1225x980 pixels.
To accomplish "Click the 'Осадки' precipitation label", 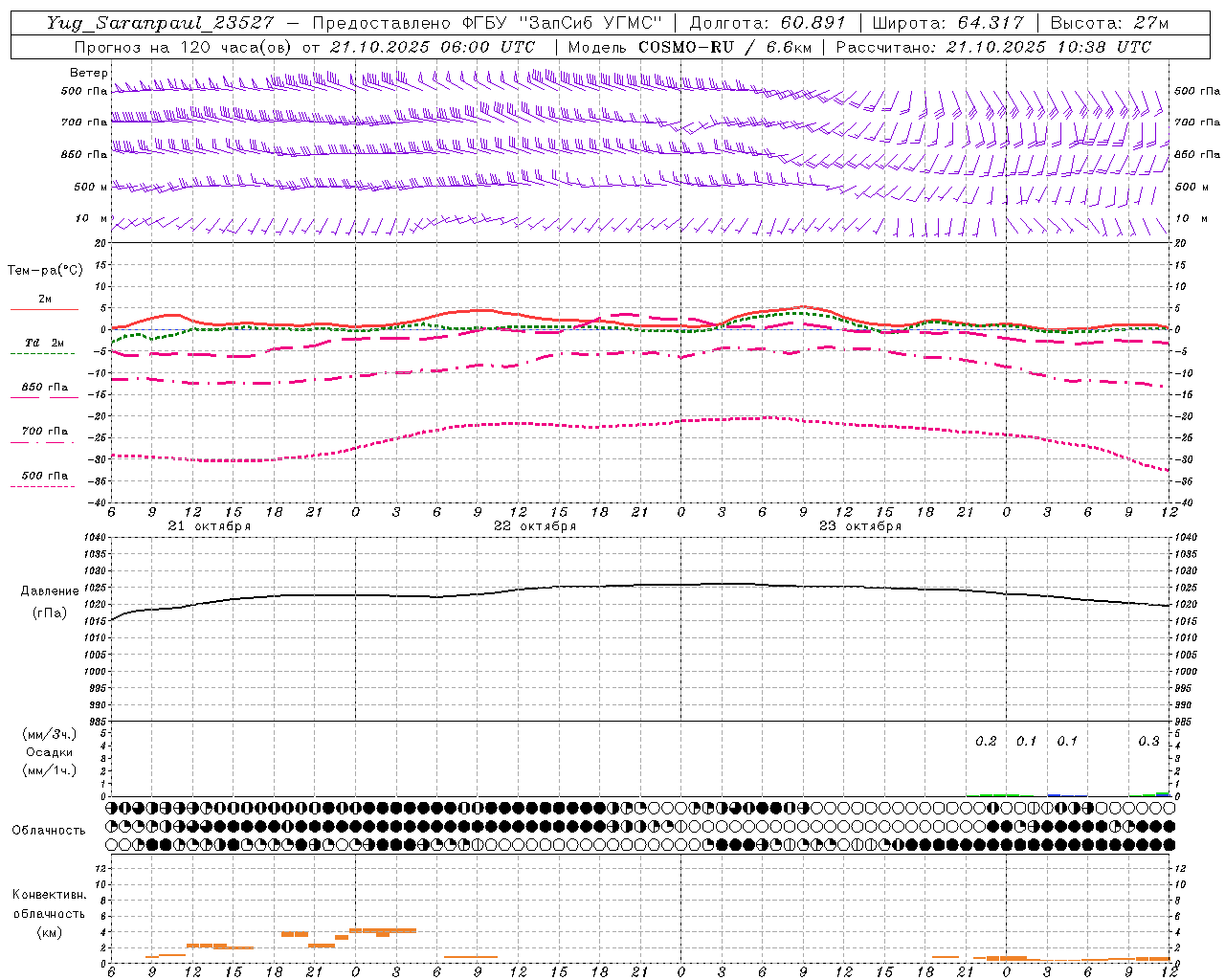I will [x=50, y=752].
